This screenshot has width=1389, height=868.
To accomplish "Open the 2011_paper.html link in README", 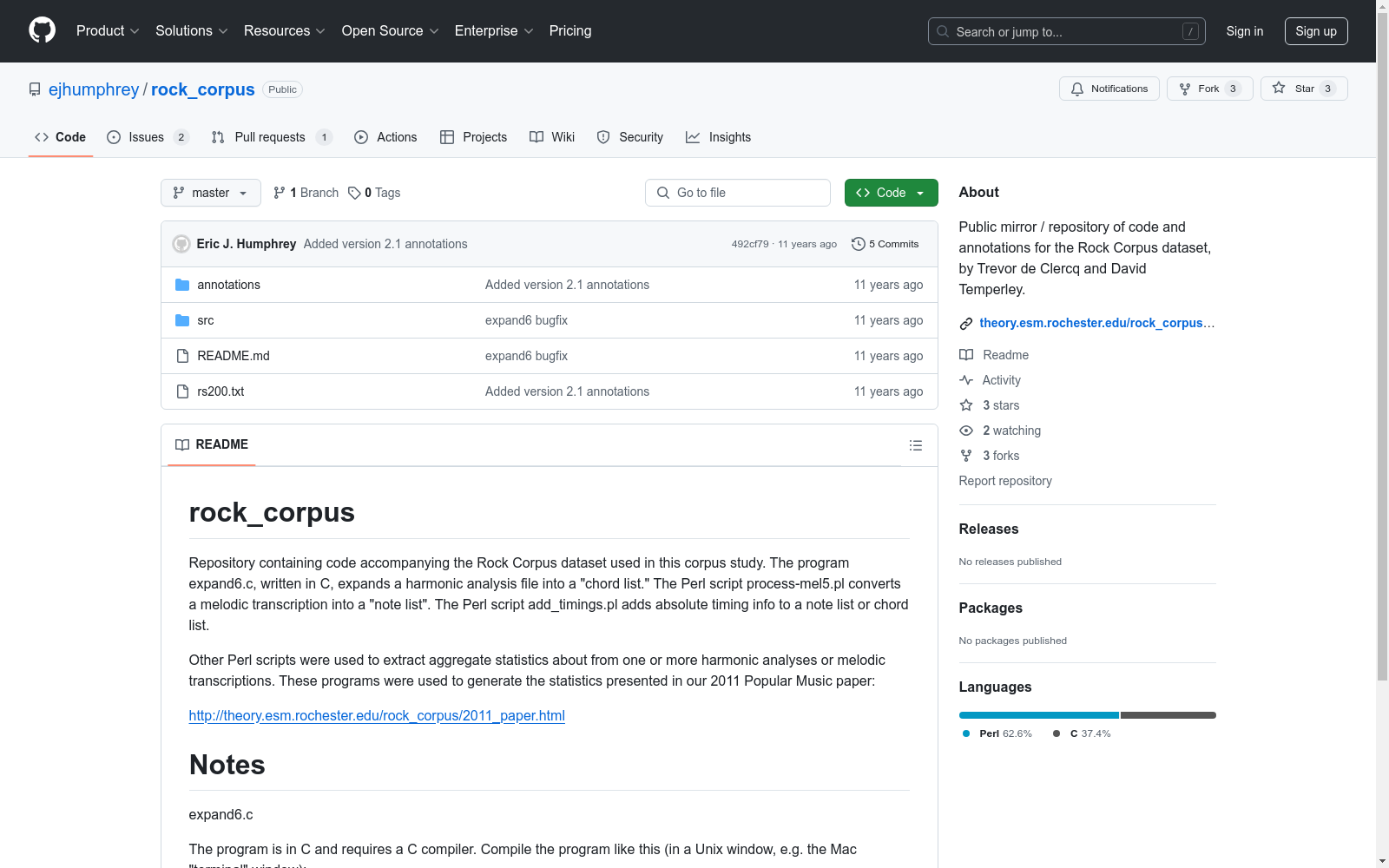I will pyautogui.click(x=377, y=715).
